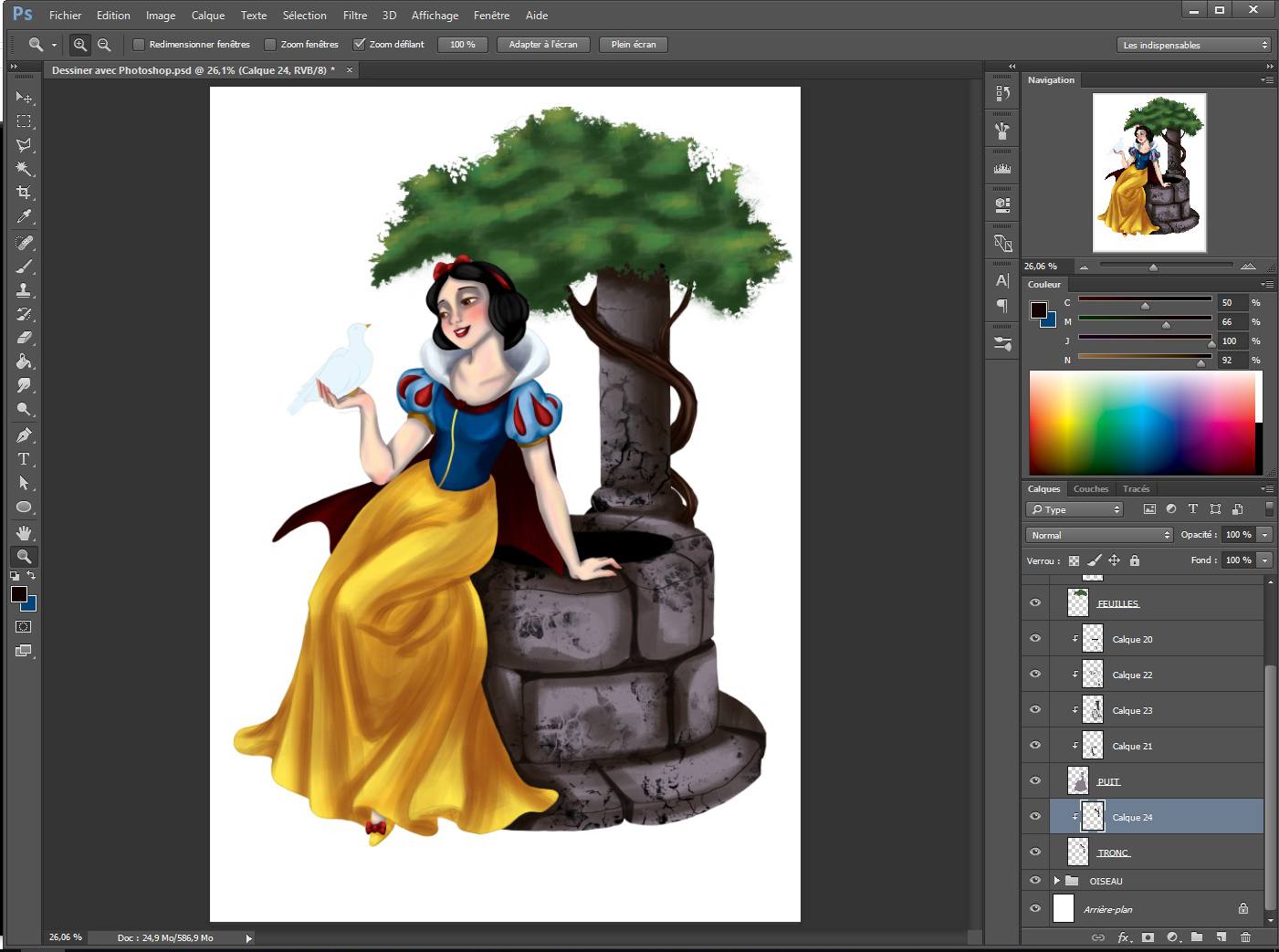
Task: Select the Eraser tool
Action: [x=24, y=338]
